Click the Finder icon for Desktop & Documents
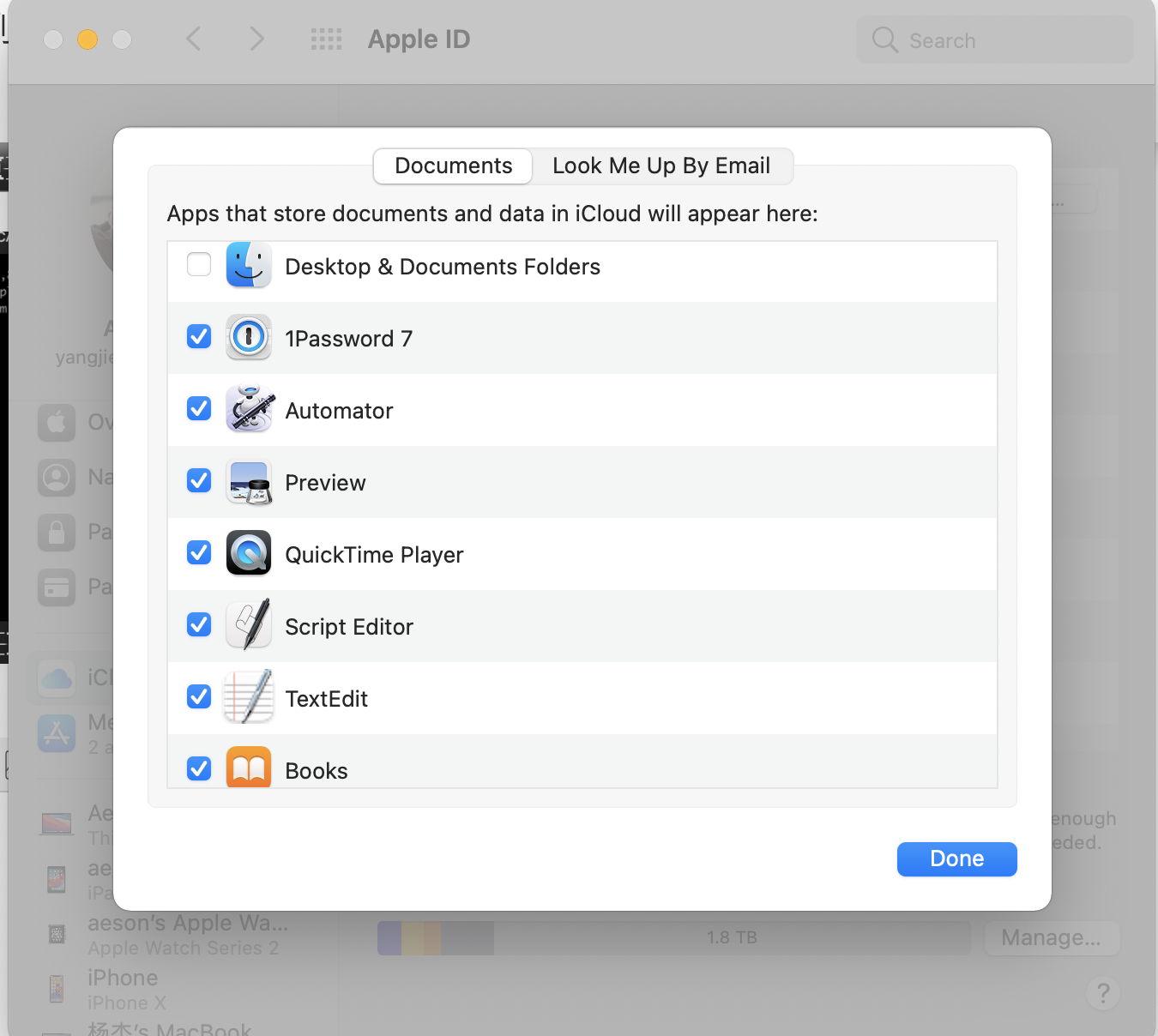The width and height of the screenshot is (1158, 1036). click(x=249, y=265)
